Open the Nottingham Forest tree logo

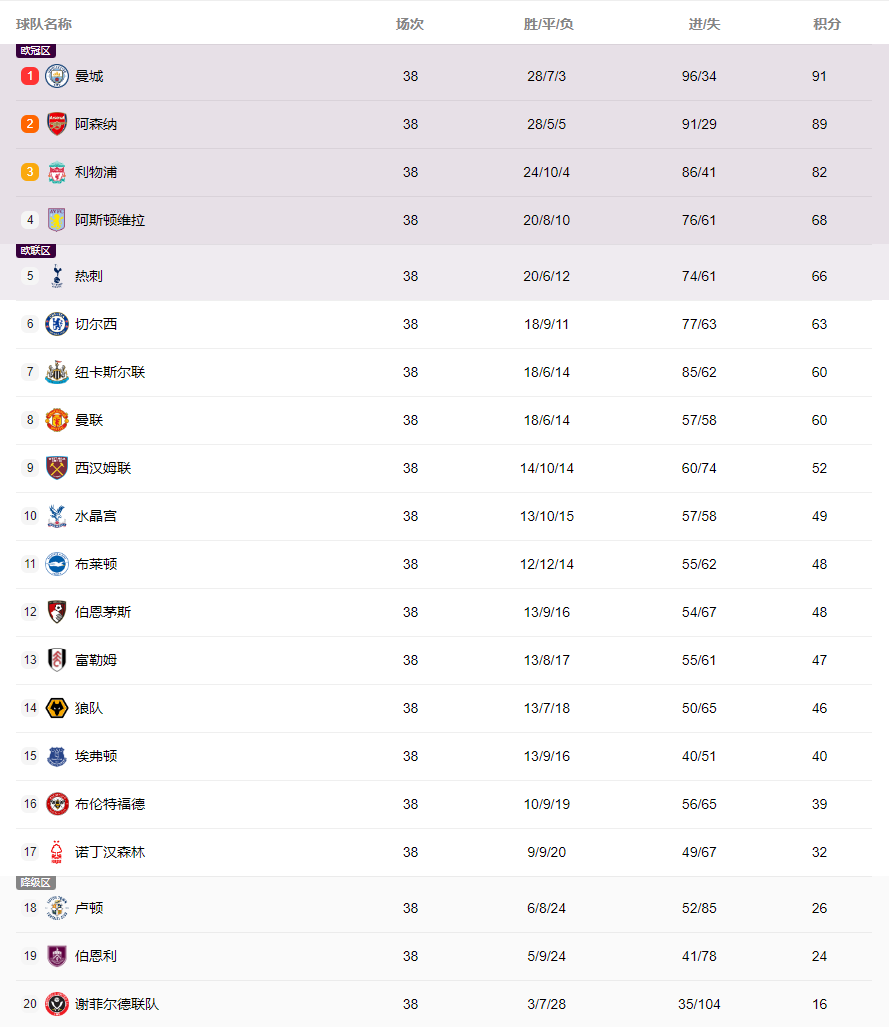tap(57, 852)
